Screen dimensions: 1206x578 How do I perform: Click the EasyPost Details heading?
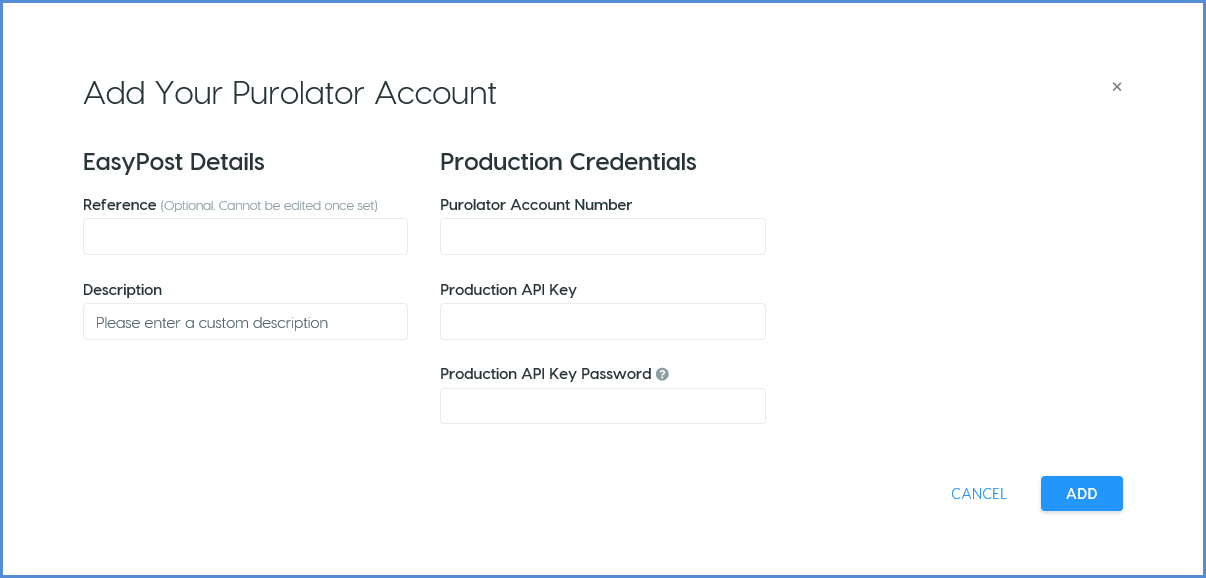tap(174, 162)
